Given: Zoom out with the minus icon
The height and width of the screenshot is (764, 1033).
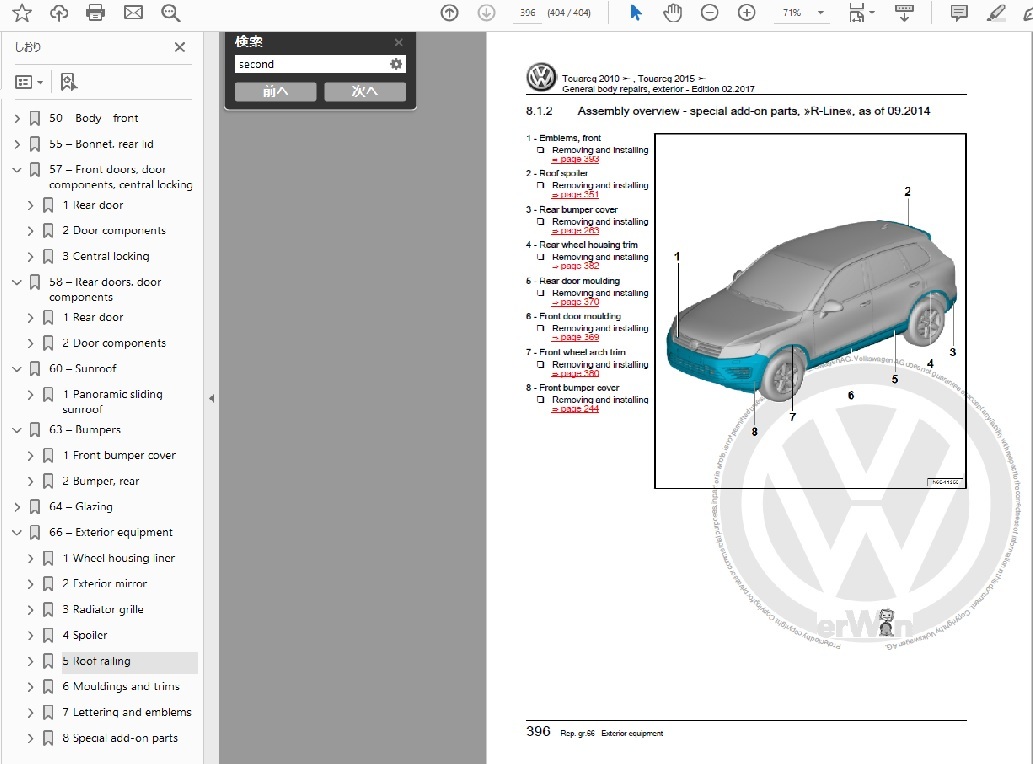Looking at the screenshot, I should coord(710,13).
